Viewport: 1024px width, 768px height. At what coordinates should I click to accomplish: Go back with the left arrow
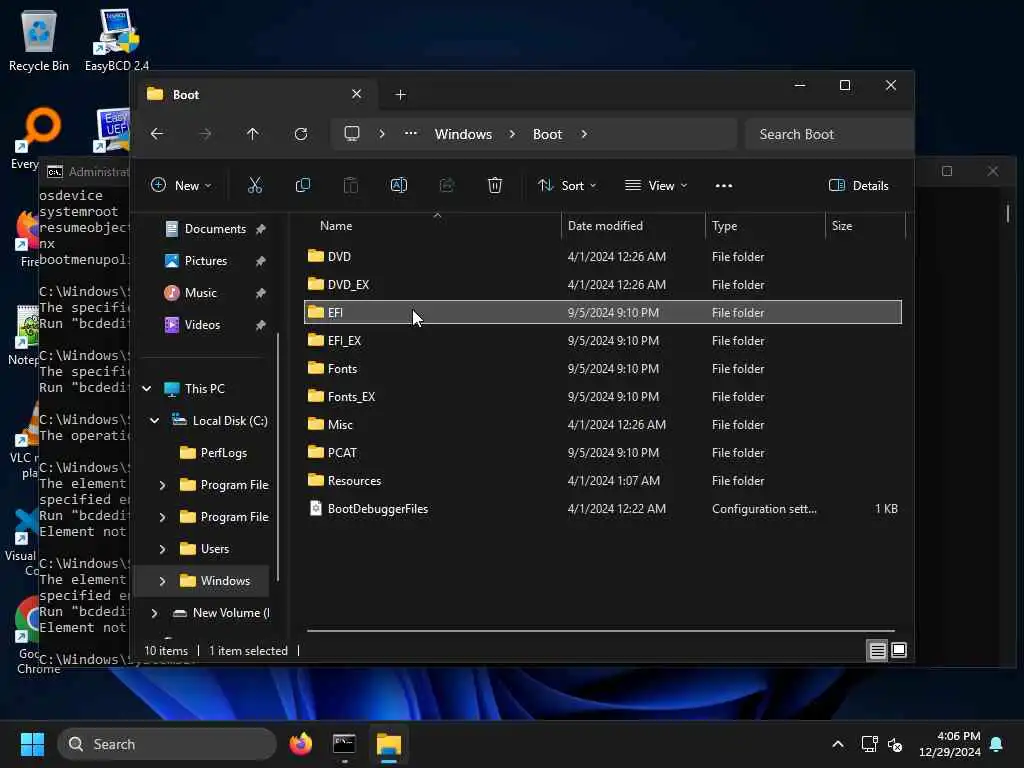[157, 134]
